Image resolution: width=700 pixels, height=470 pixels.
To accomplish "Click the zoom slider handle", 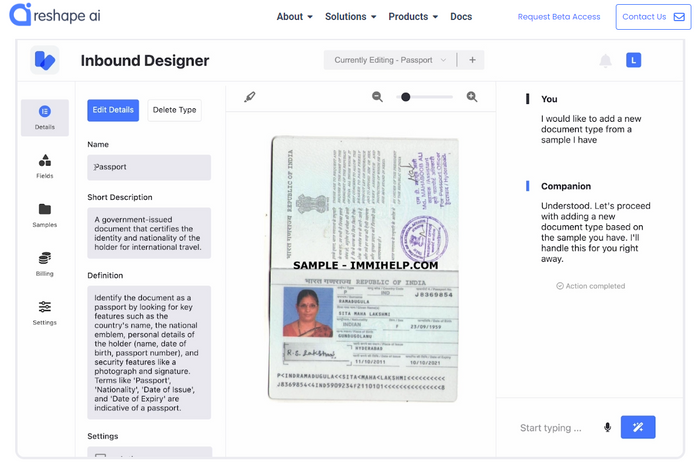I will point(405,97).
